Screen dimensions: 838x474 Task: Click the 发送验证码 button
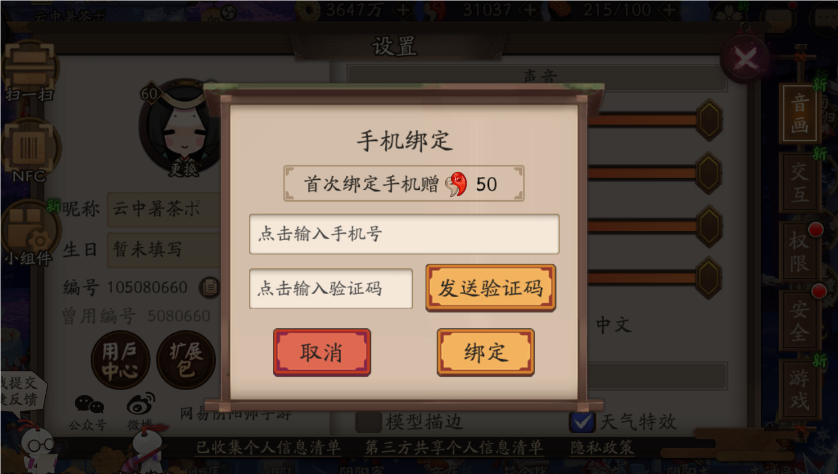[491, 288]
